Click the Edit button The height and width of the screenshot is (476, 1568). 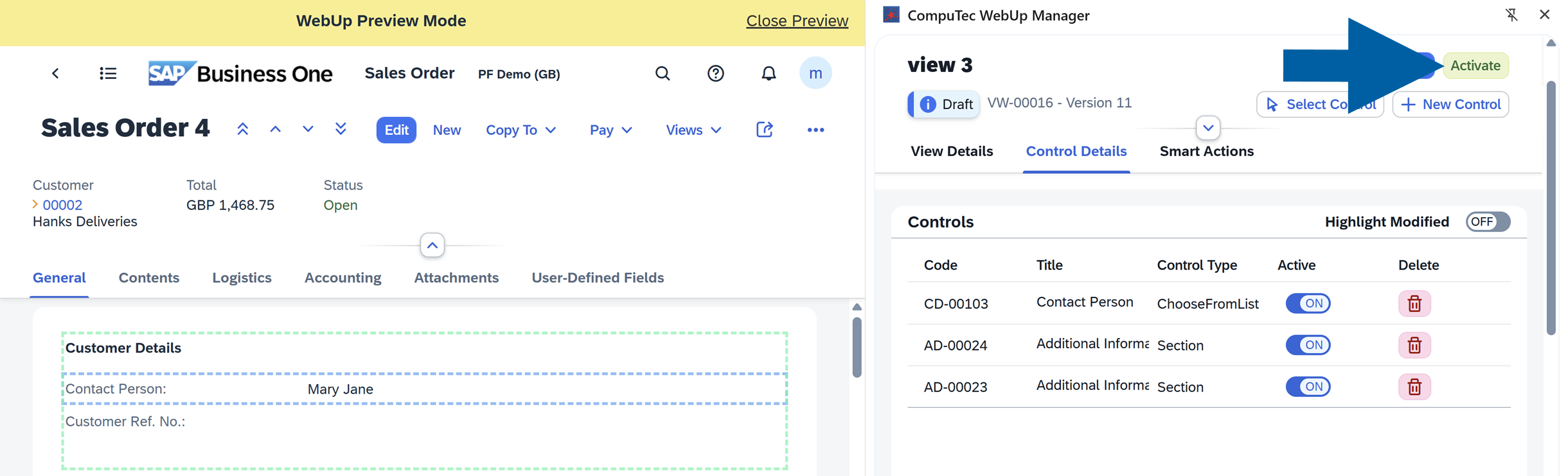[396, 130]
